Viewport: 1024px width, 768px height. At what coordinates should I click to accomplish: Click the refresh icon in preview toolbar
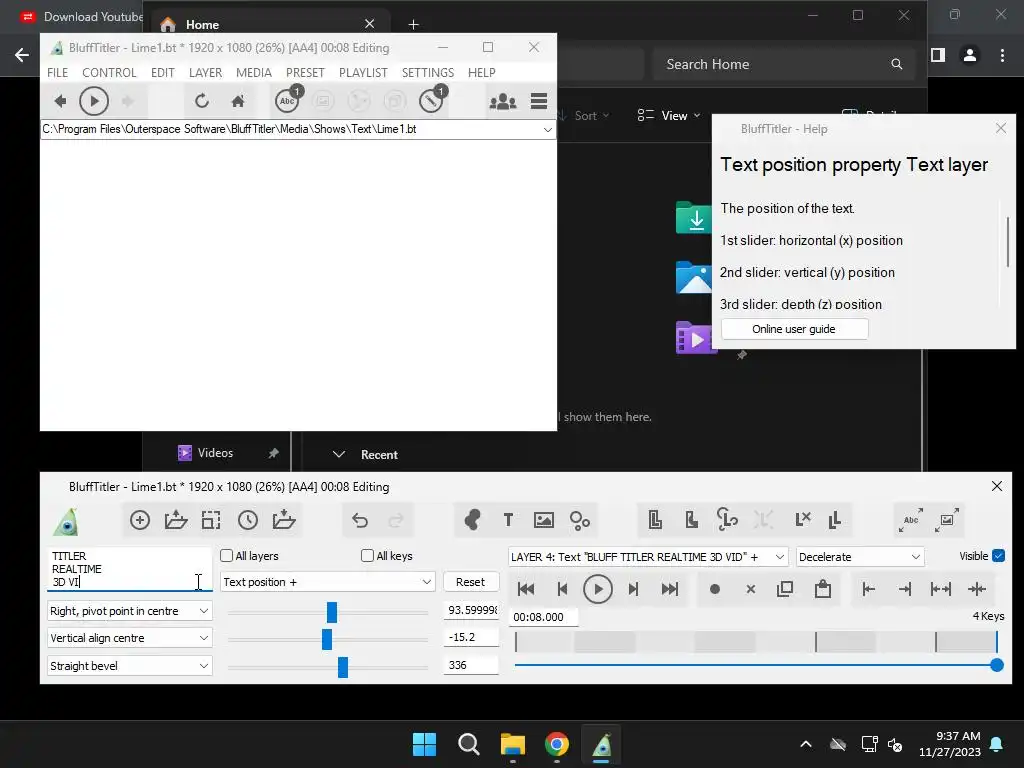tap(202, 101)
